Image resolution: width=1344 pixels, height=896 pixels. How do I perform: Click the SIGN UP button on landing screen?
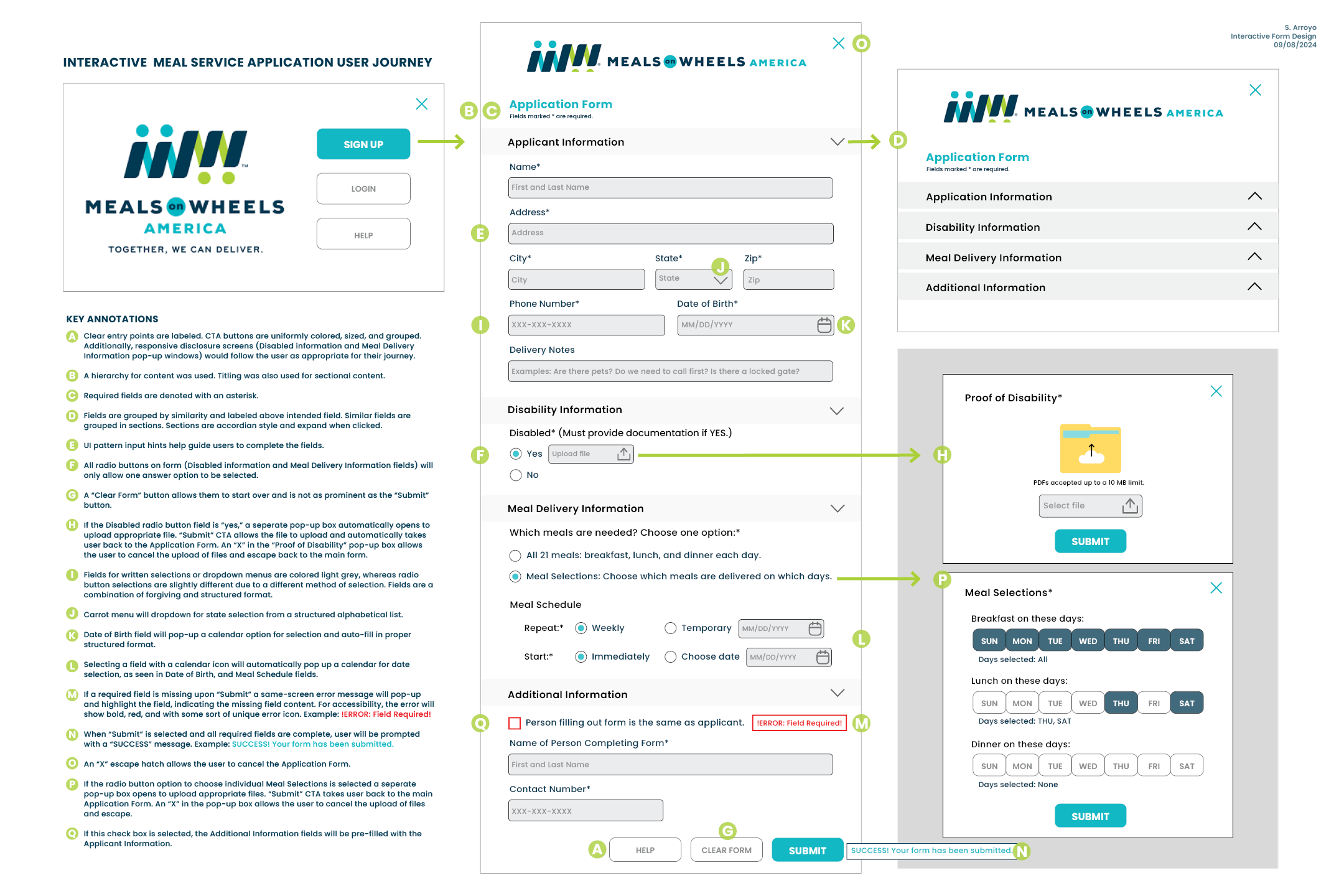tap(362, 143)
